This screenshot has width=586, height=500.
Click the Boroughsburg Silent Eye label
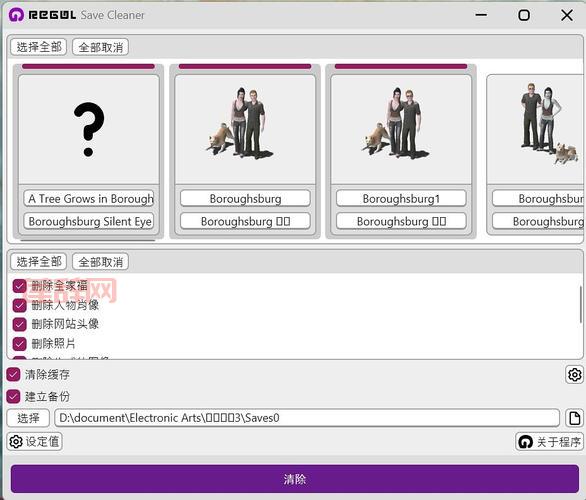89,221
